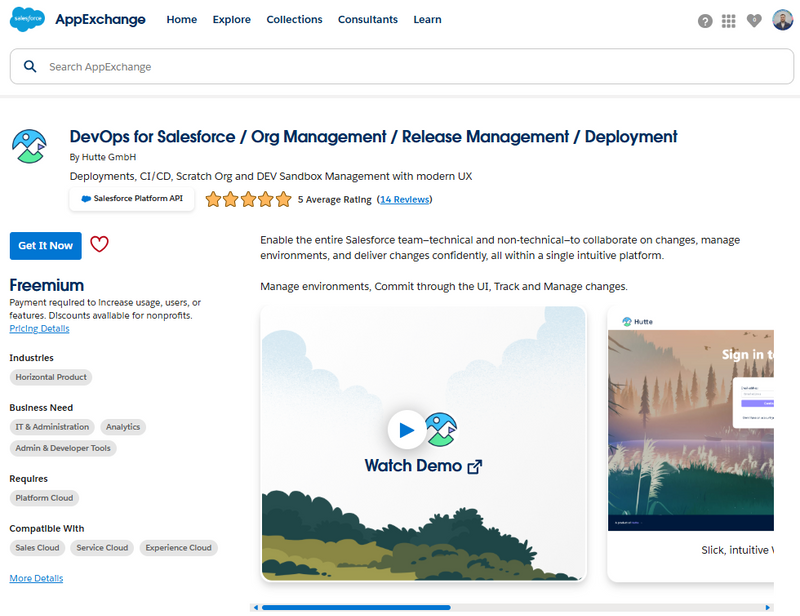Open favorites heart icon in header
The height and width of the screenshot is (616, 800).
(x=754, y=20)
